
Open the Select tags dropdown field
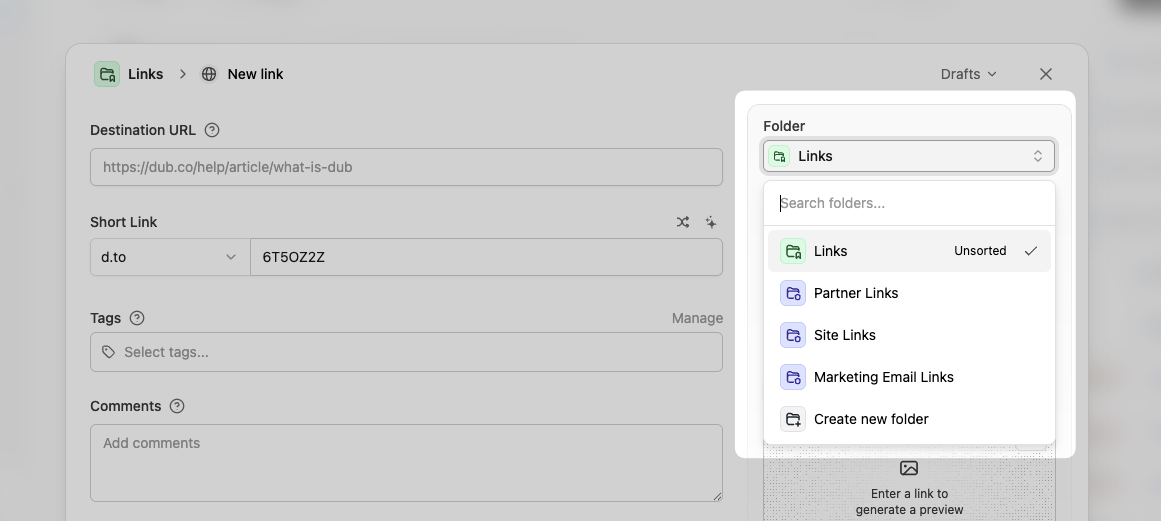[406, 352]
